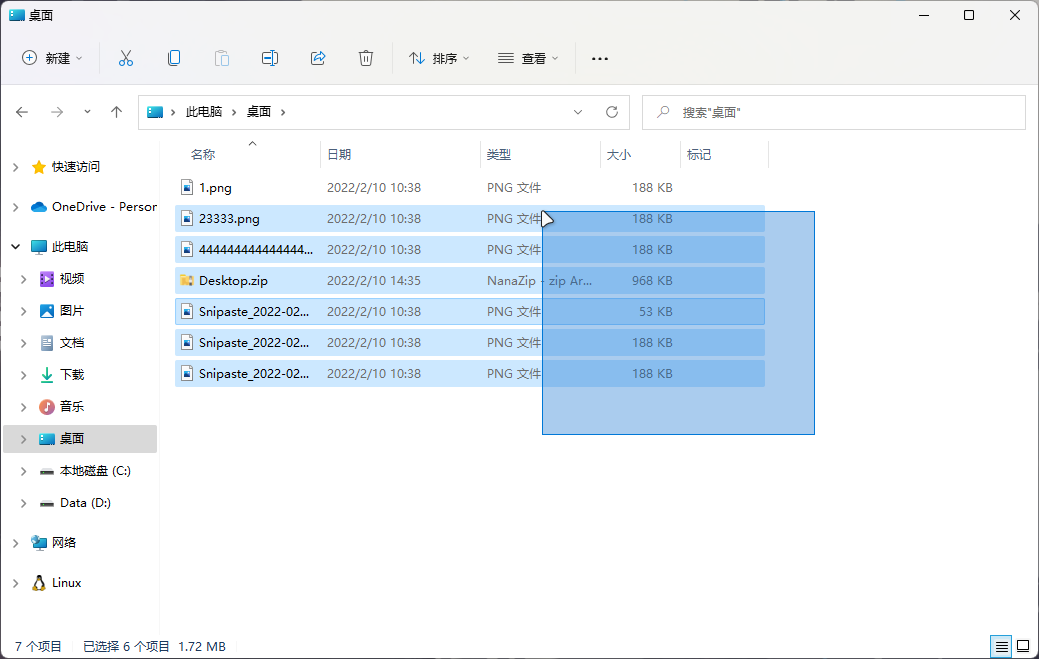This screenshot has width=1039, height=659.
Task: Click the Rename icon in toolbar
Action: (x=270, y=58)
